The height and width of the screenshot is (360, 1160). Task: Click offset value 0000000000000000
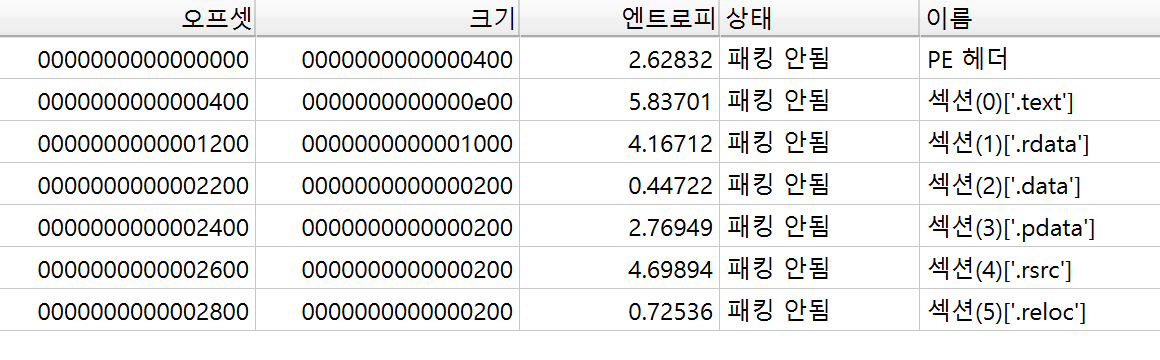tap(143, 60)
